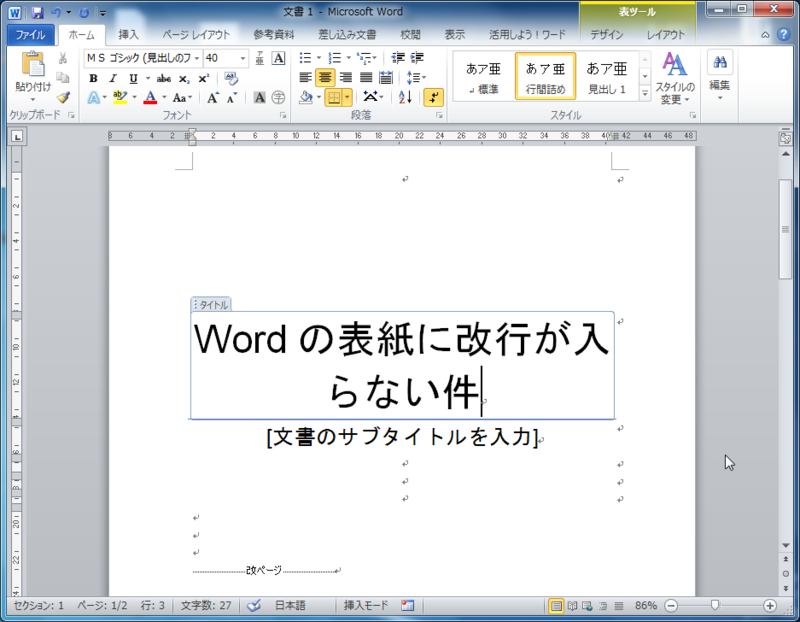The width and height of the screenshot is (800, 622).
Task: Click the Sort A-Z icon
Action: point(405,97)
